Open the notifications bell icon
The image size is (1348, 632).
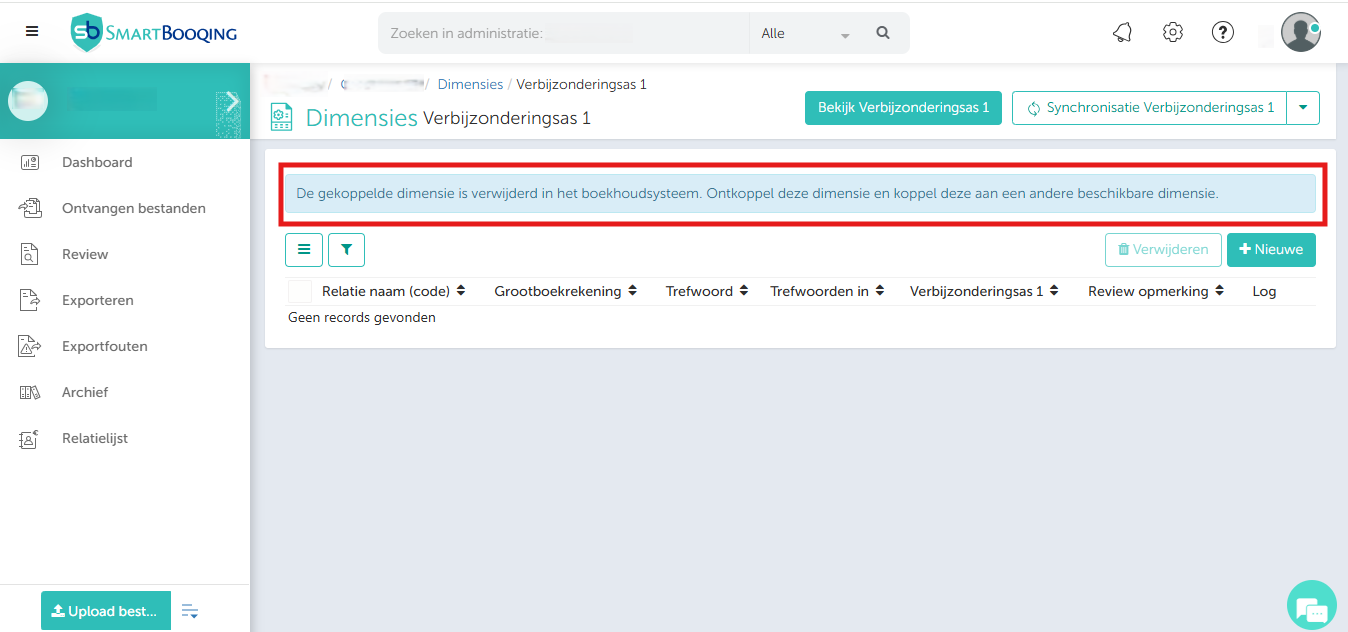(x=1122, y=33)
